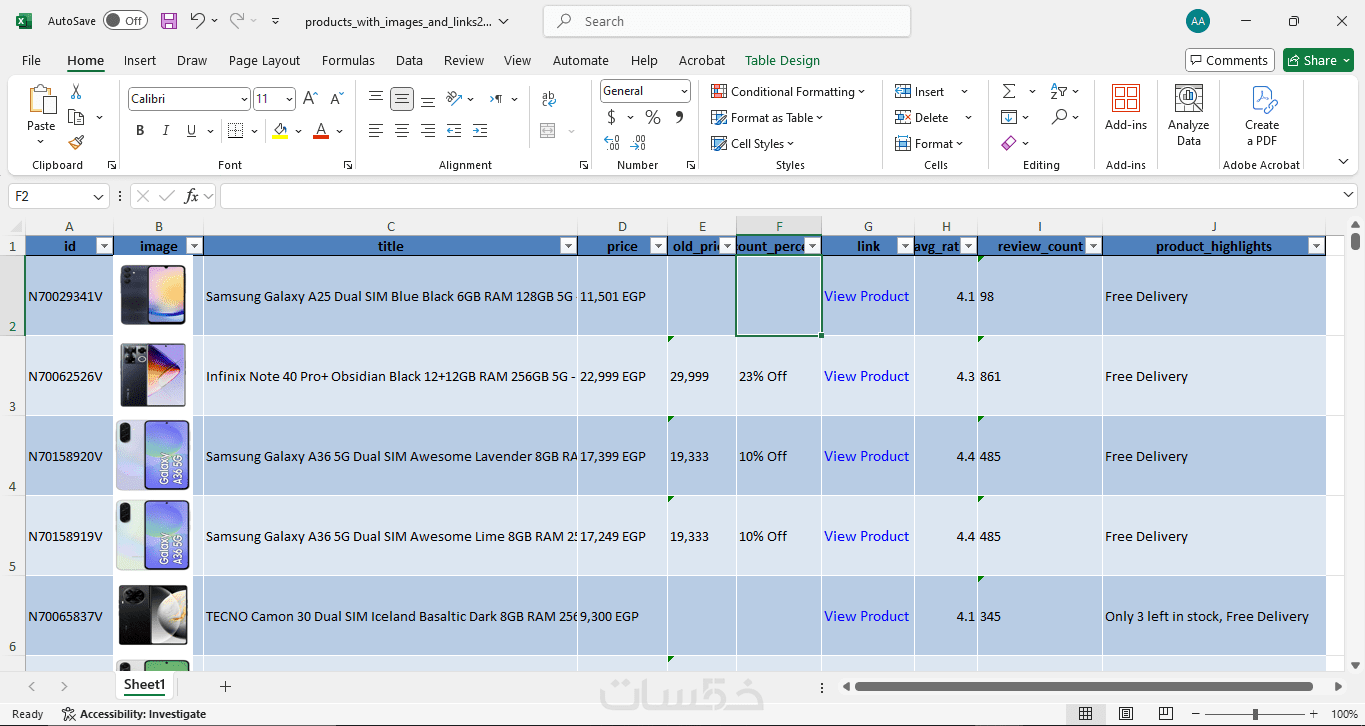Expand the Name Box dropdown arrow
The image size is (1365, 726).
(x=98, y=197)
